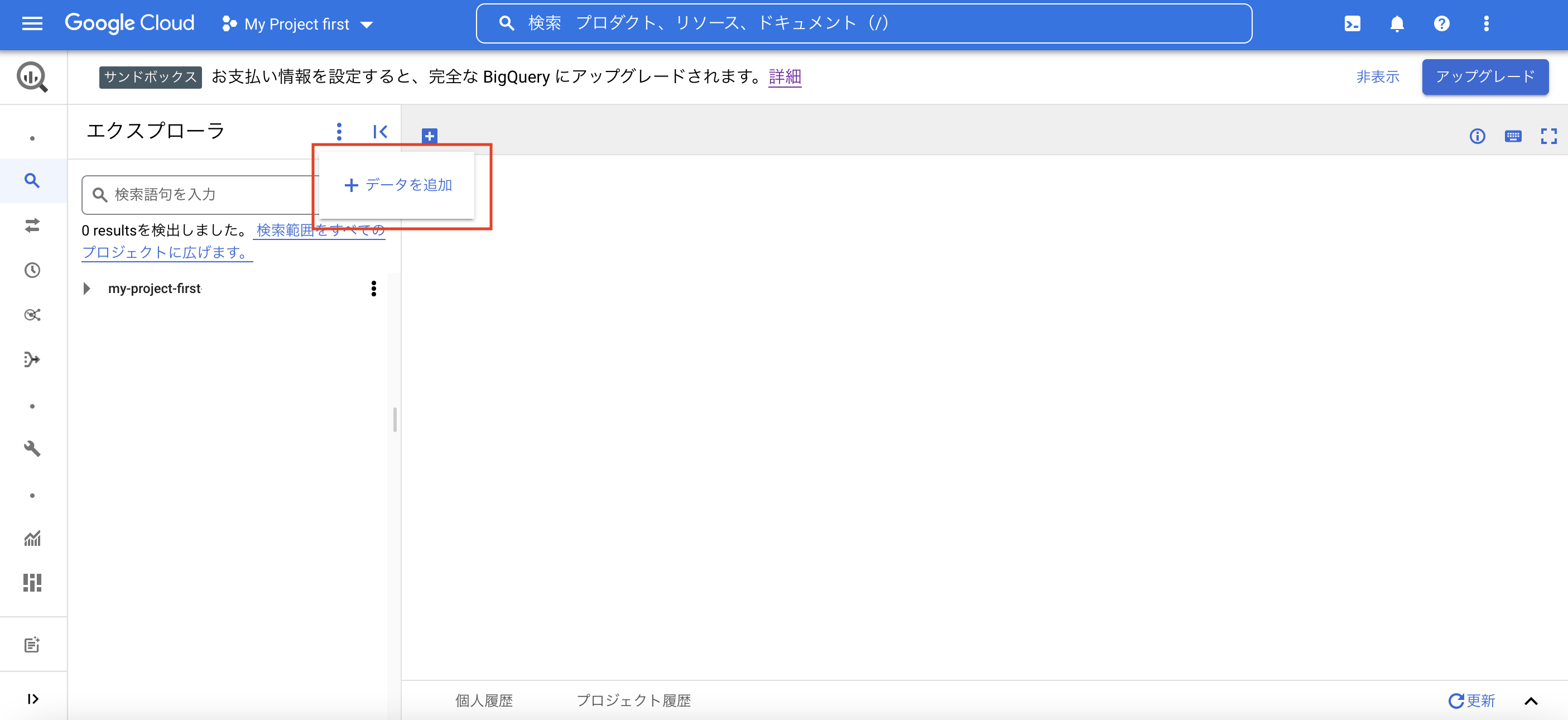Click the BigQuery magnifier logo icon

click(x=32, y=76)
